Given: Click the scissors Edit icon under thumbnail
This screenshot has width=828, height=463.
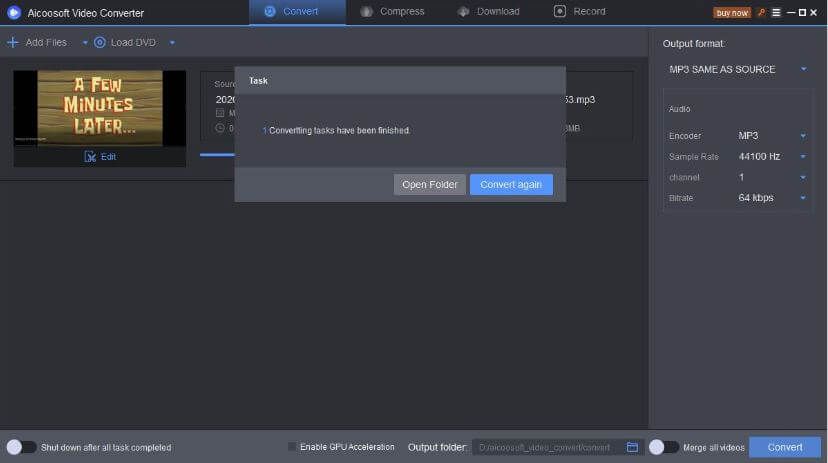Looking at the screenshot, I should 90,156.
